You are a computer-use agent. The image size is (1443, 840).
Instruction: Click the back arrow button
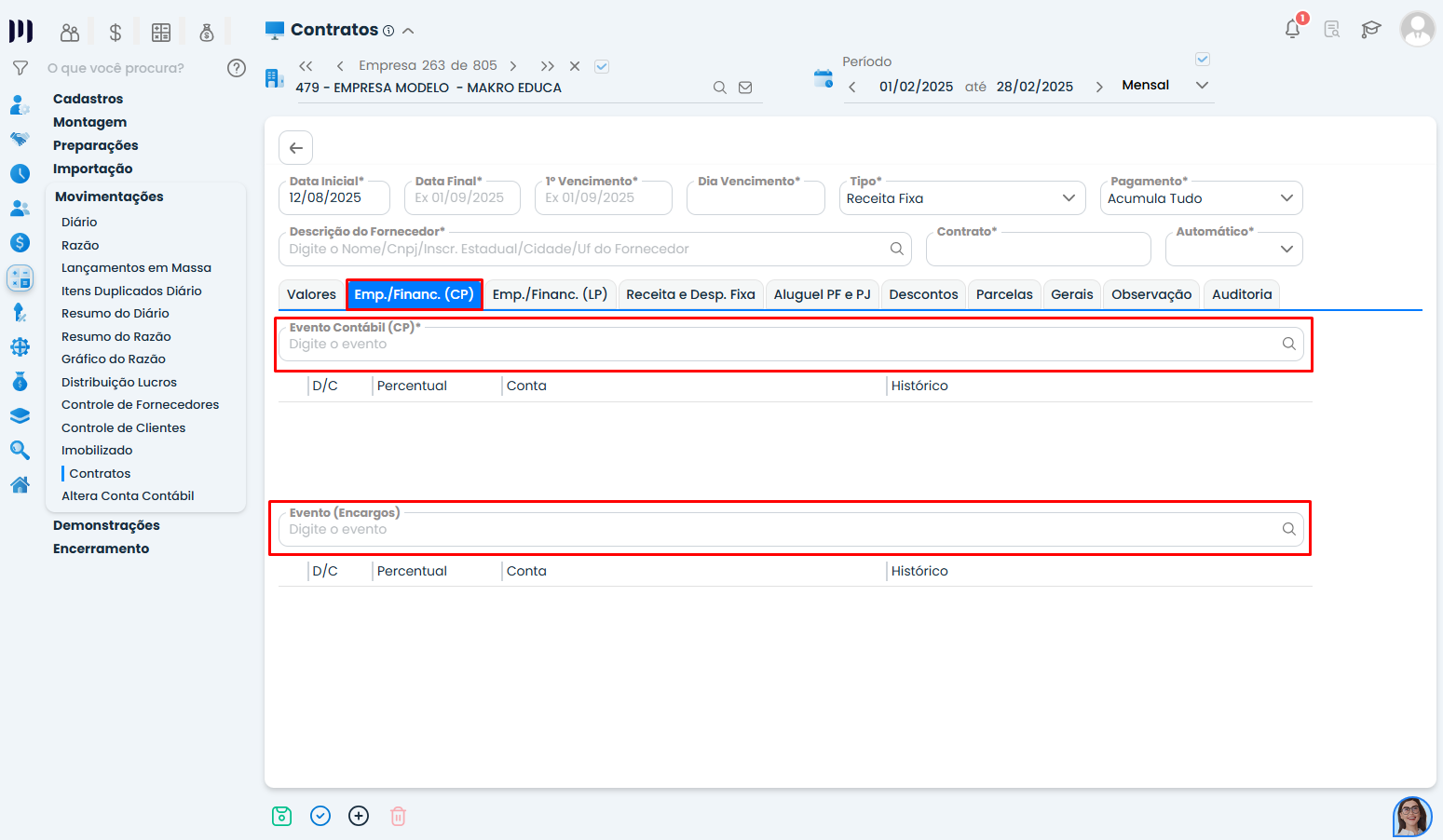295,148
